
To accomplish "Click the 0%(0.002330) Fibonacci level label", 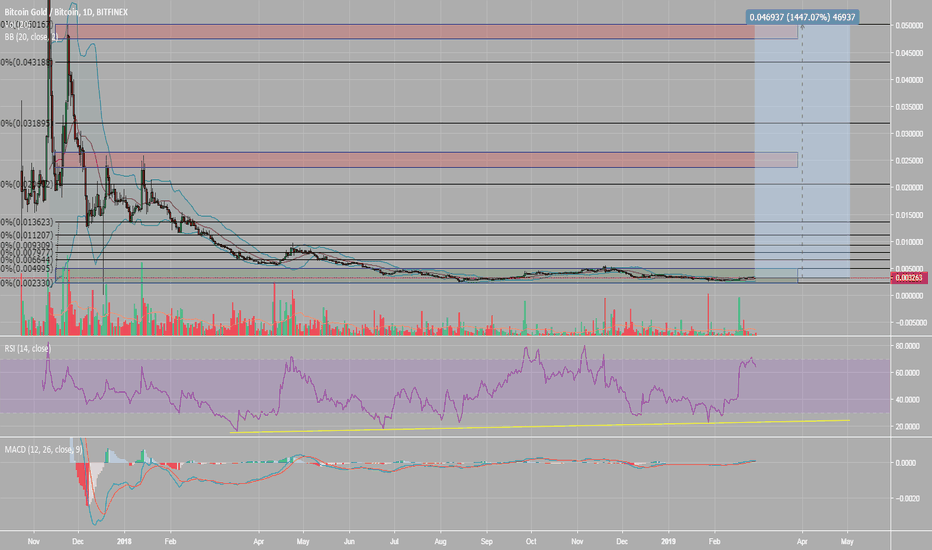I will click(x=27, y=284).
